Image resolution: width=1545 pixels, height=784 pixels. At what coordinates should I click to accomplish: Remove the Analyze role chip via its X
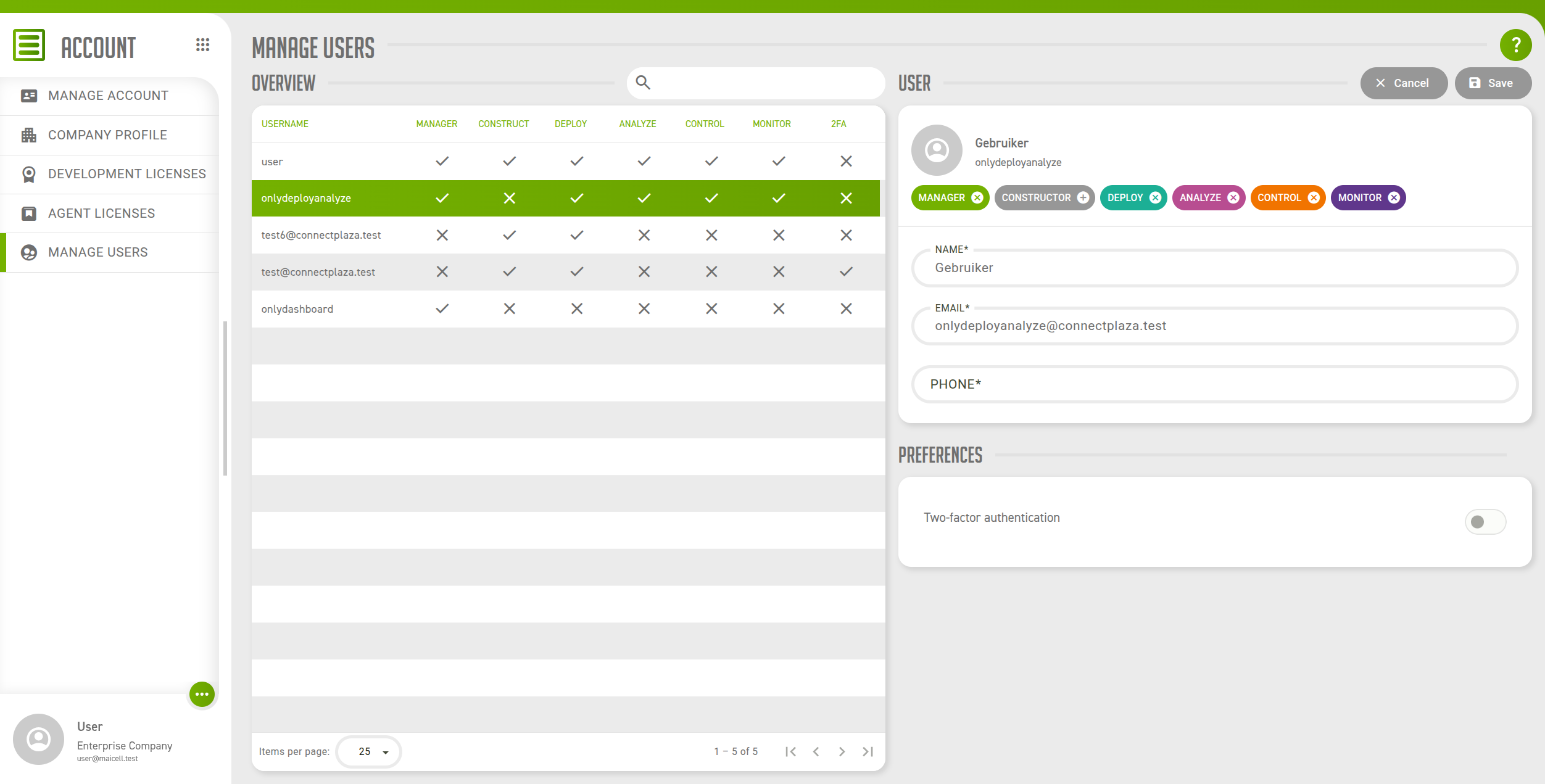tap(1233, 198)
